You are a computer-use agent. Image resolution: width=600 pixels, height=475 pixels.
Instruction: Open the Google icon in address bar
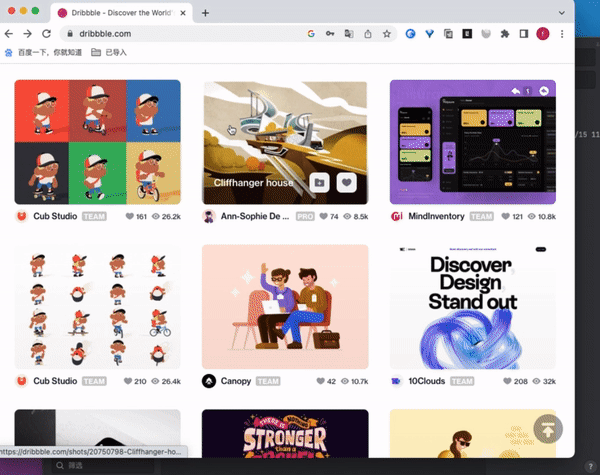311,34
